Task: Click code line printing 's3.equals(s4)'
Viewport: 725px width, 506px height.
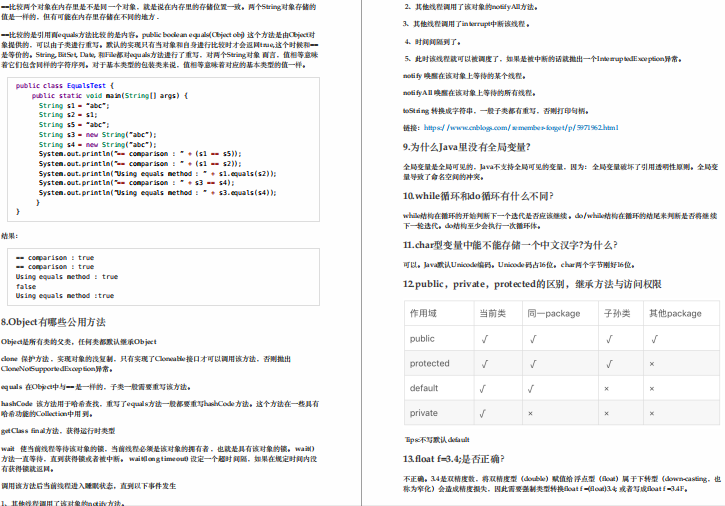Action: tap(157, 192)
